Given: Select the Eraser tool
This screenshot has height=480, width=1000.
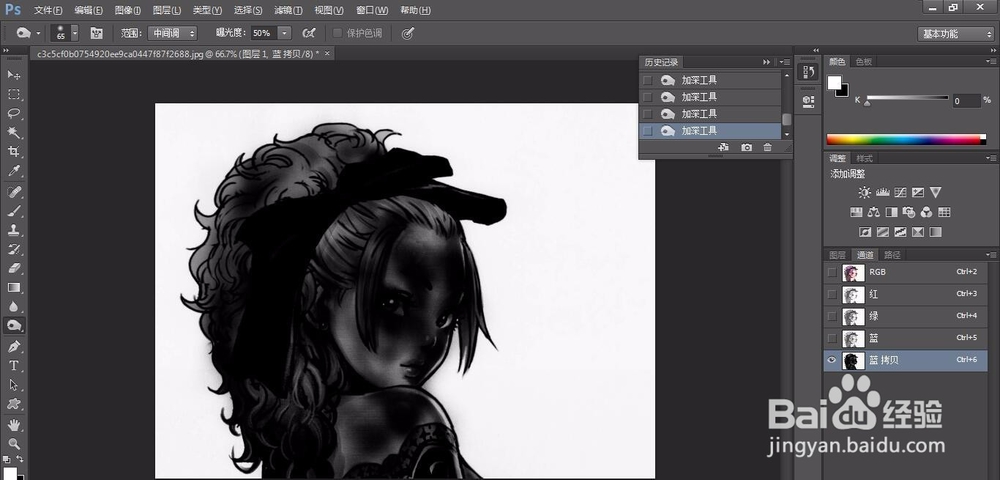Looking at the screenshot, I should tap(13, 268).
